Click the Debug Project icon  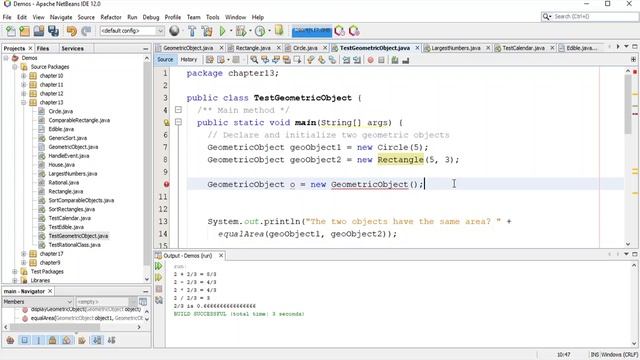[x=241, y=31]
